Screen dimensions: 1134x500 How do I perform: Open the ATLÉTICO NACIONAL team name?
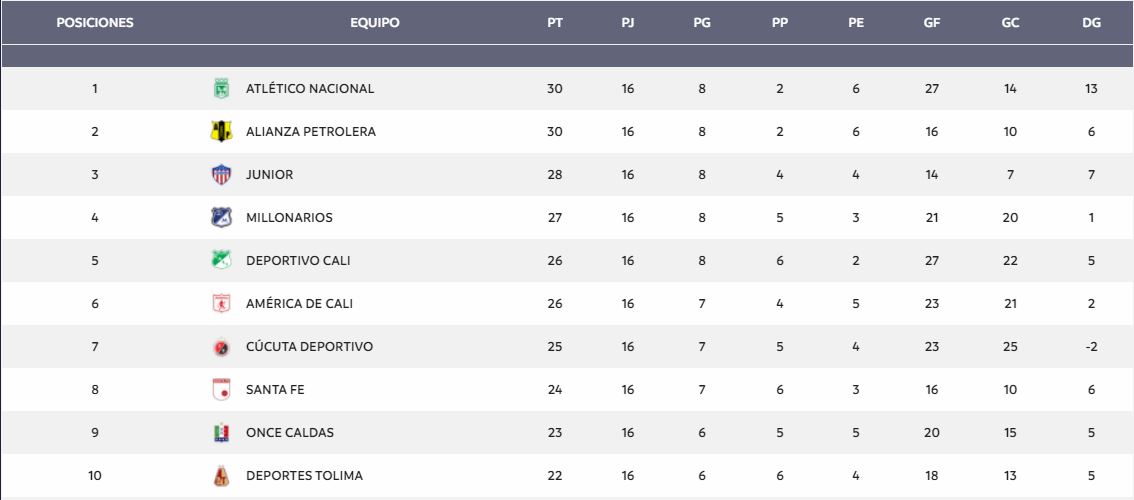tap(310, 88)
